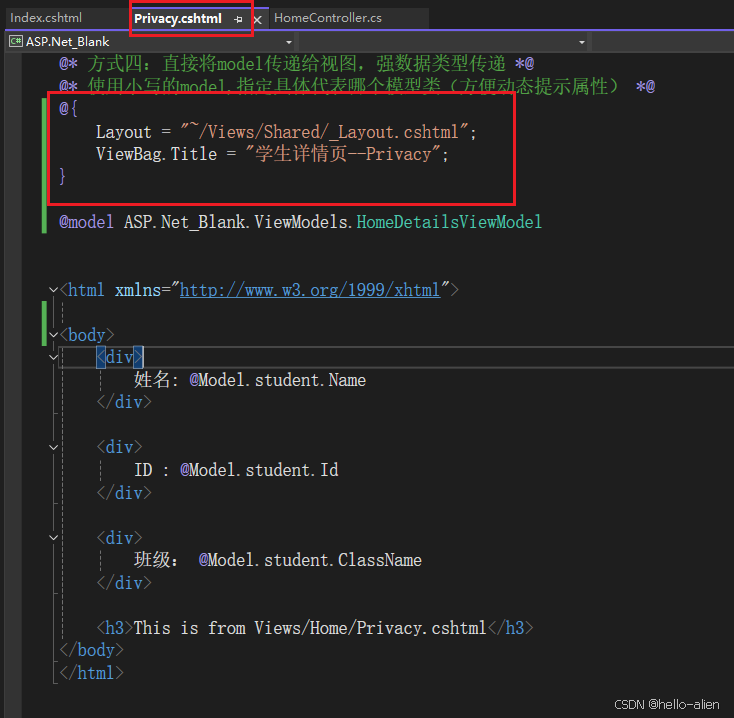Click the Layout variable name
The width and height of the screenshot is (734, 718).
coord(124,132)
